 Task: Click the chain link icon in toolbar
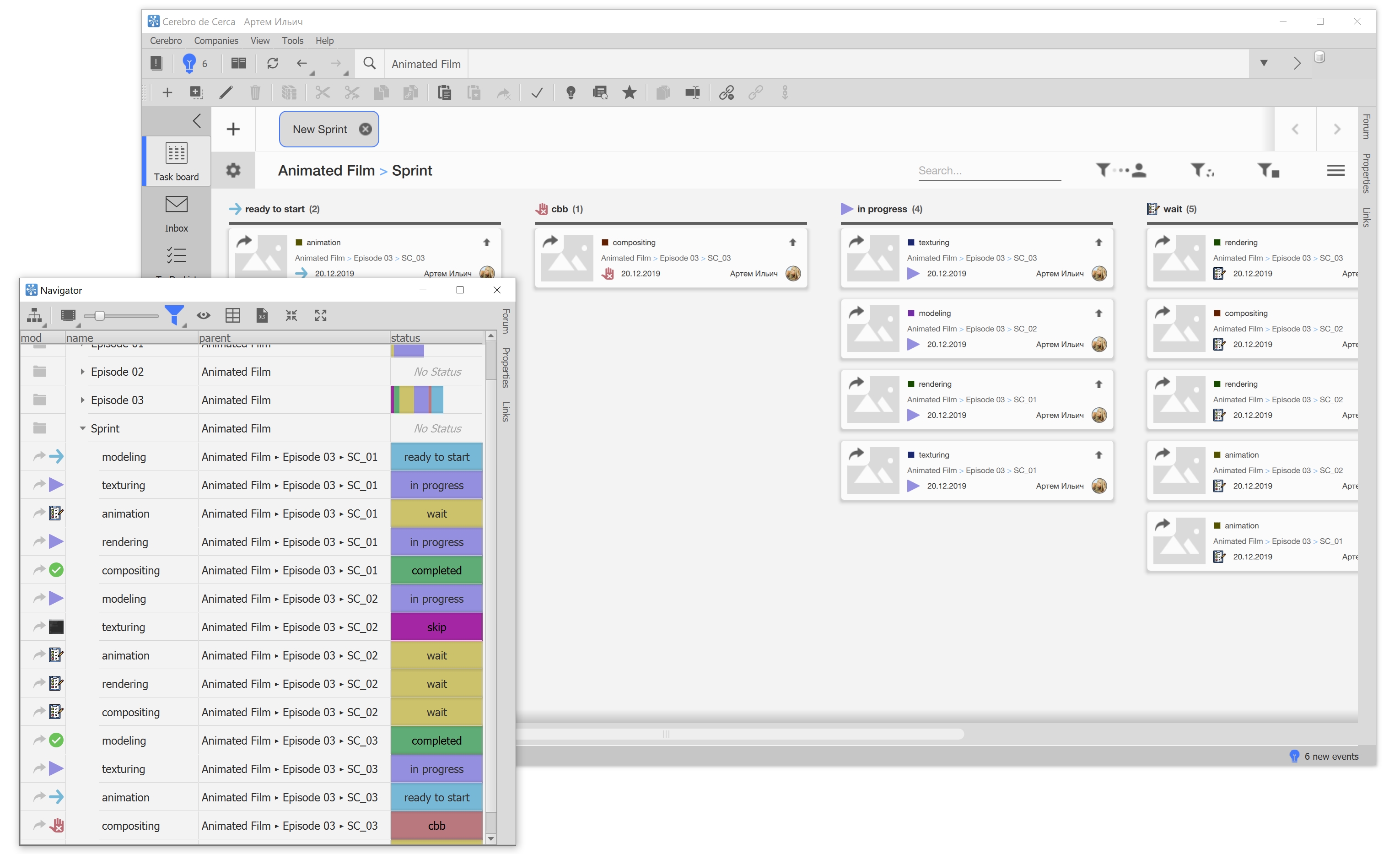(726, 92)
